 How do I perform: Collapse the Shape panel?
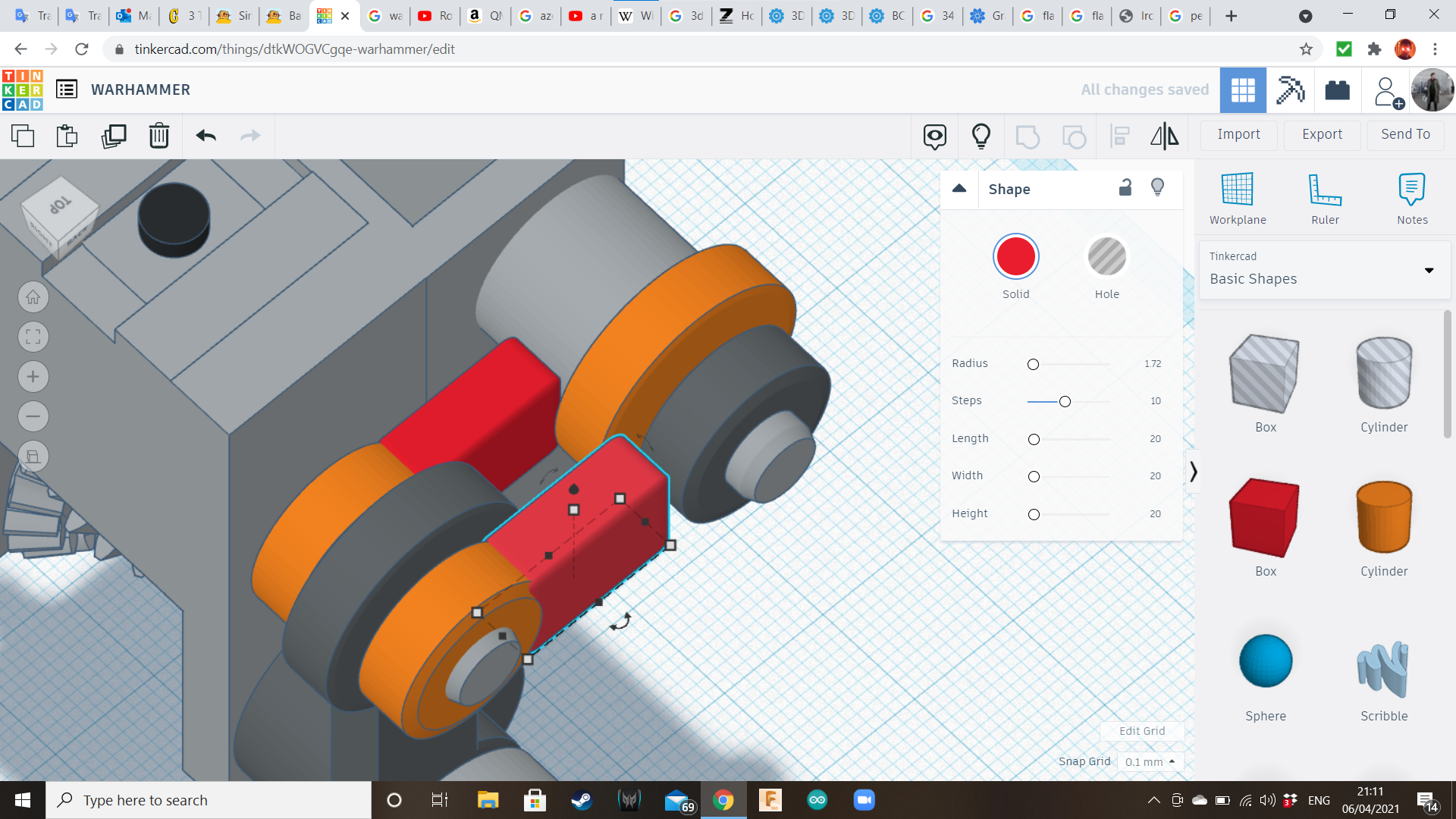[x=959, y=188]
